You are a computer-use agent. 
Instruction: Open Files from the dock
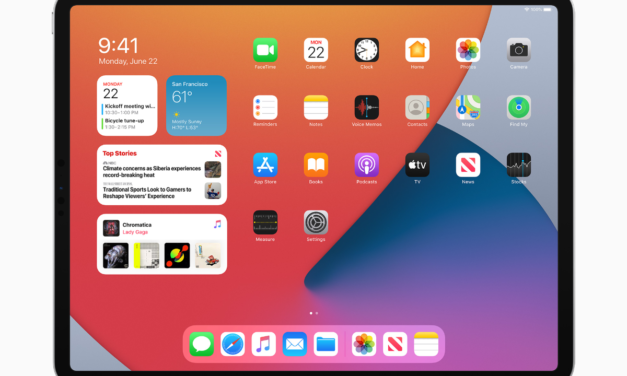pos(326,344)
